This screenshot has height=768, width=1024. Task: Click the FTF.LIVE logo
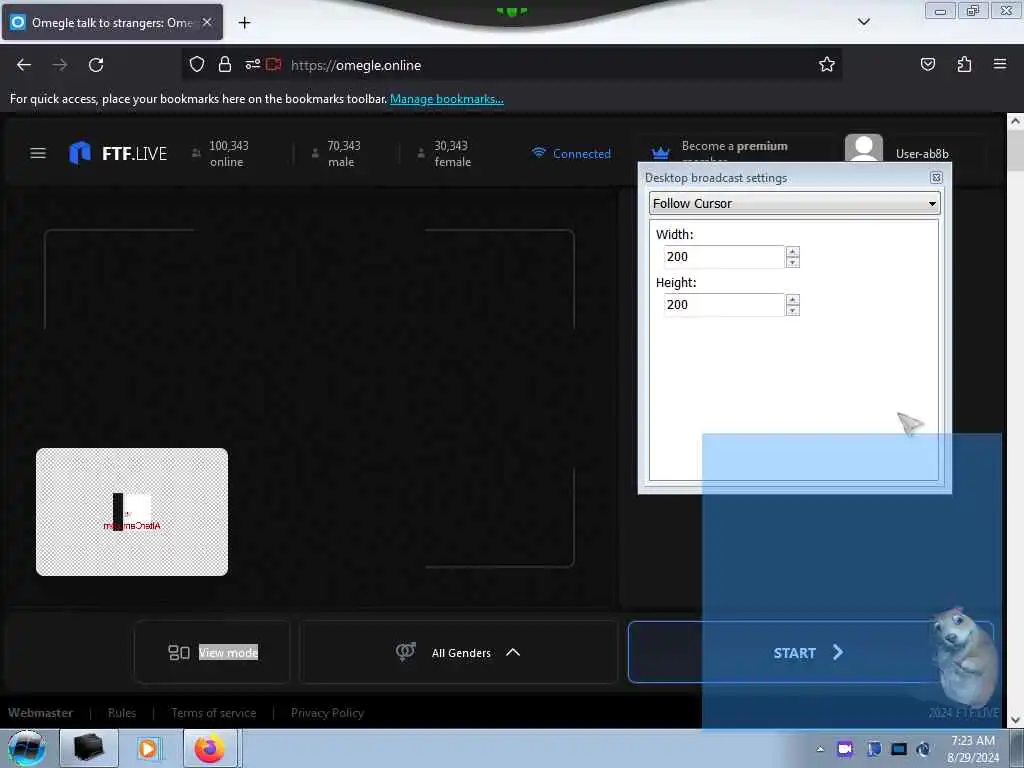[118, 153]
